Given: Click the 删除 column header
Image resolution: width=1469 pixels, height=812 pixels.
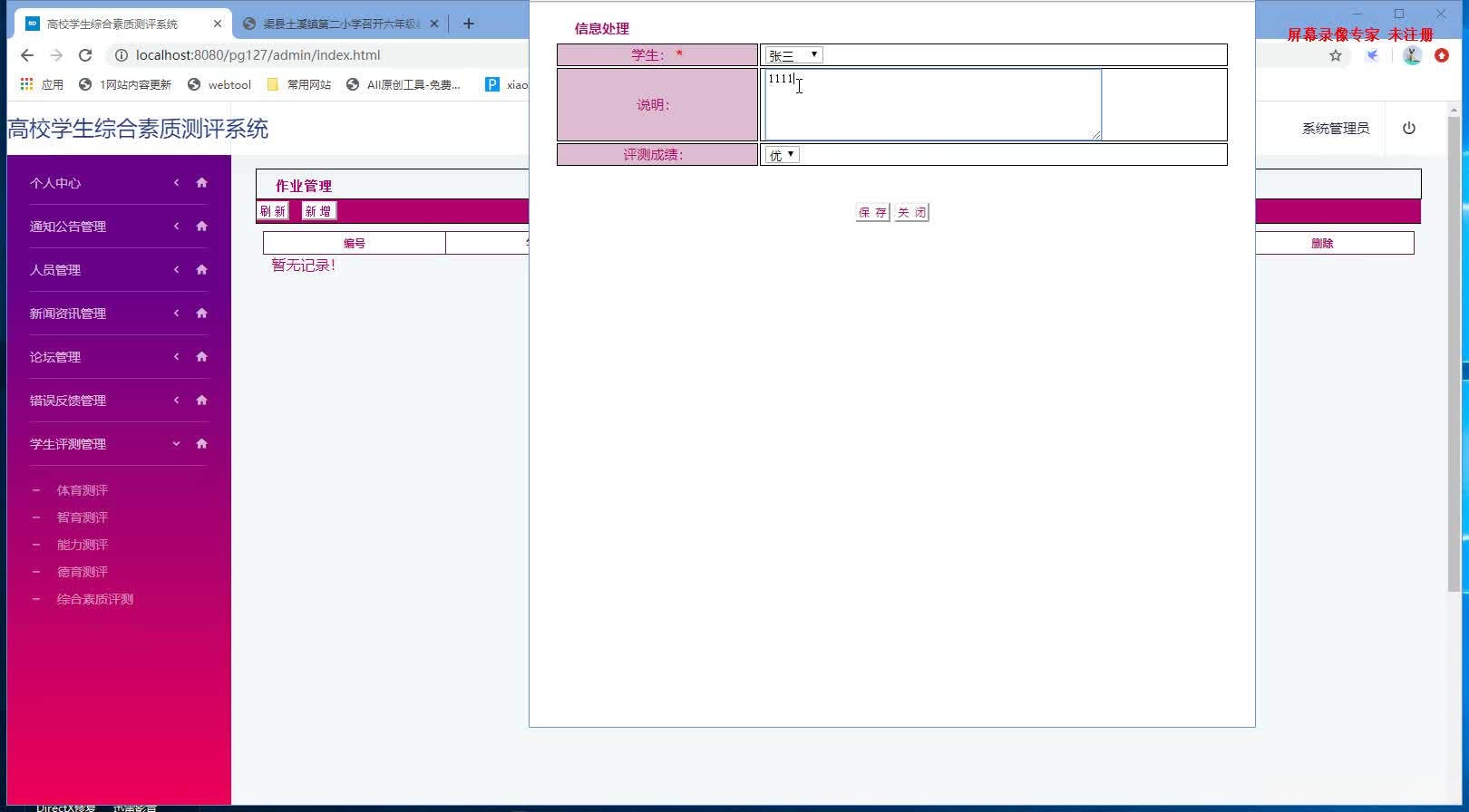Looking at the screenshot, I should coord(1322,243).
